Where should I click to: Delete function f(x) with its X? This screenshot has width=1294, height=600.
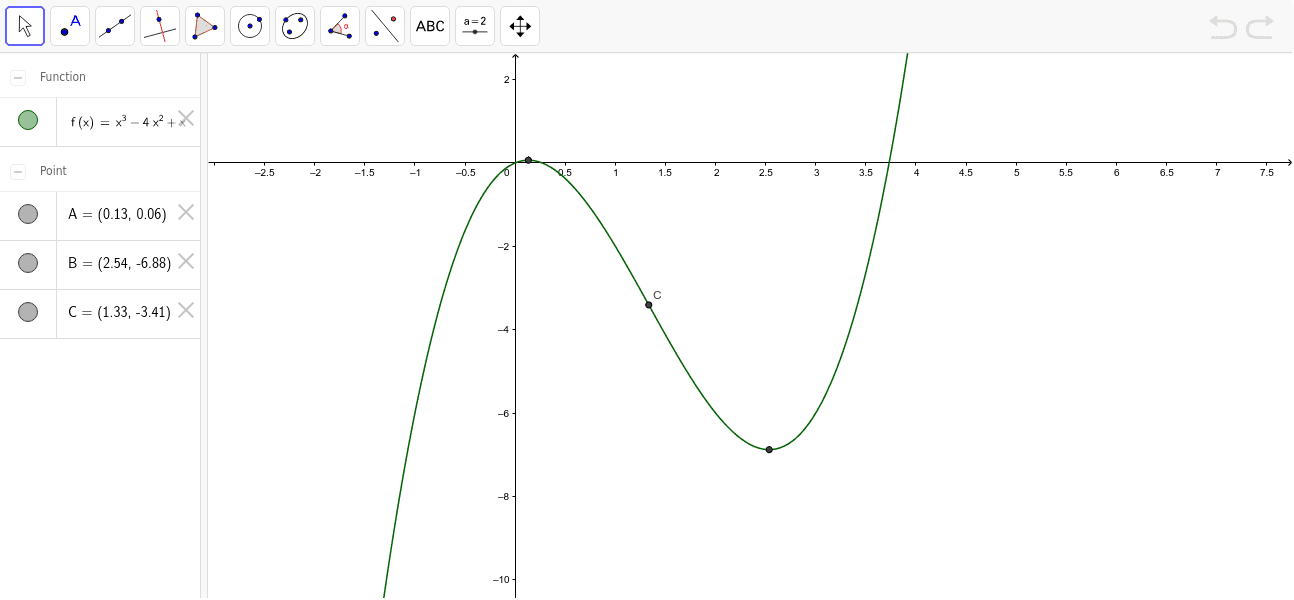(x=186, y=118)
